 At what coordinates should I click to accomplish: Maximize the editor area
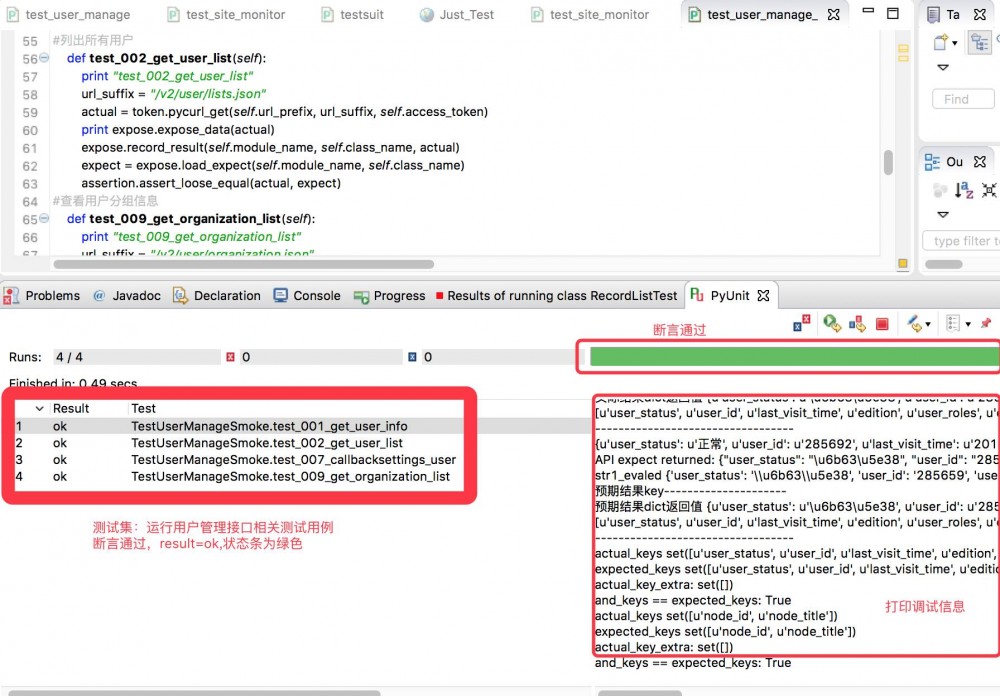click(x=893, y=13)
